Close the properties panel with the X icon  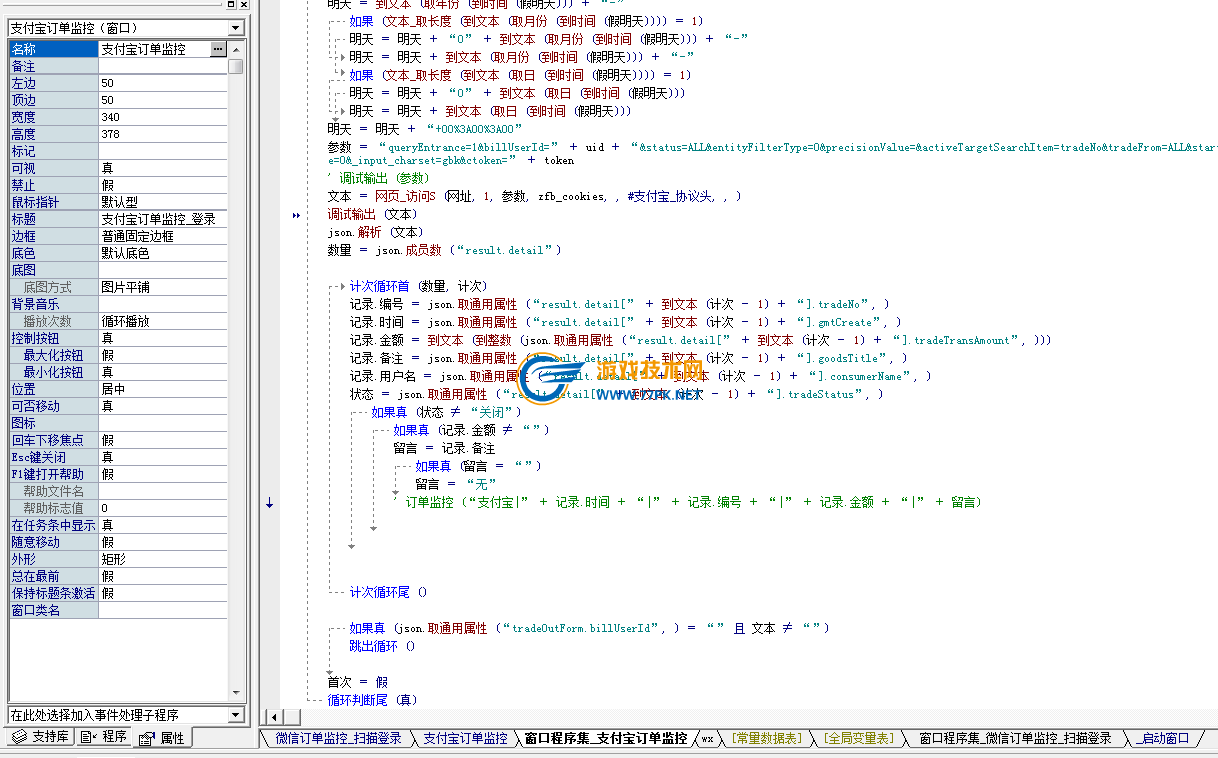(243, 5)
